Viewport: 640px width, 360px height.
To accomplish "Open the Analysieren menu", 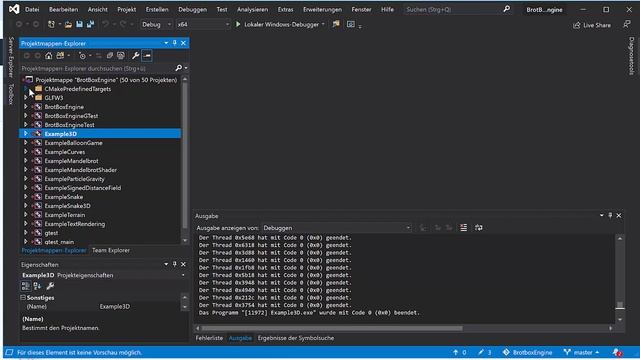I will coord(252,9).
